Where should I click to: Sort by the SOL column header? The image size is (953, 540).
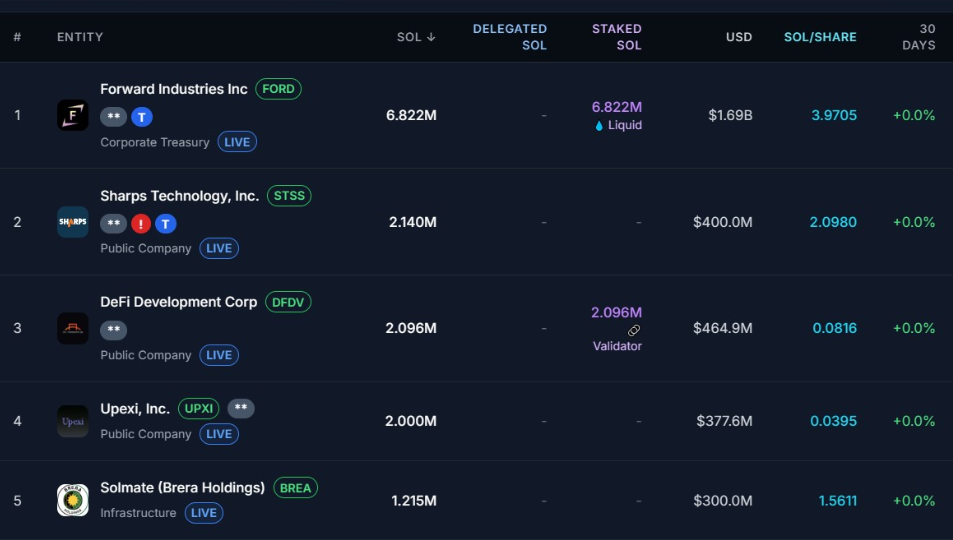coord(415,37)
